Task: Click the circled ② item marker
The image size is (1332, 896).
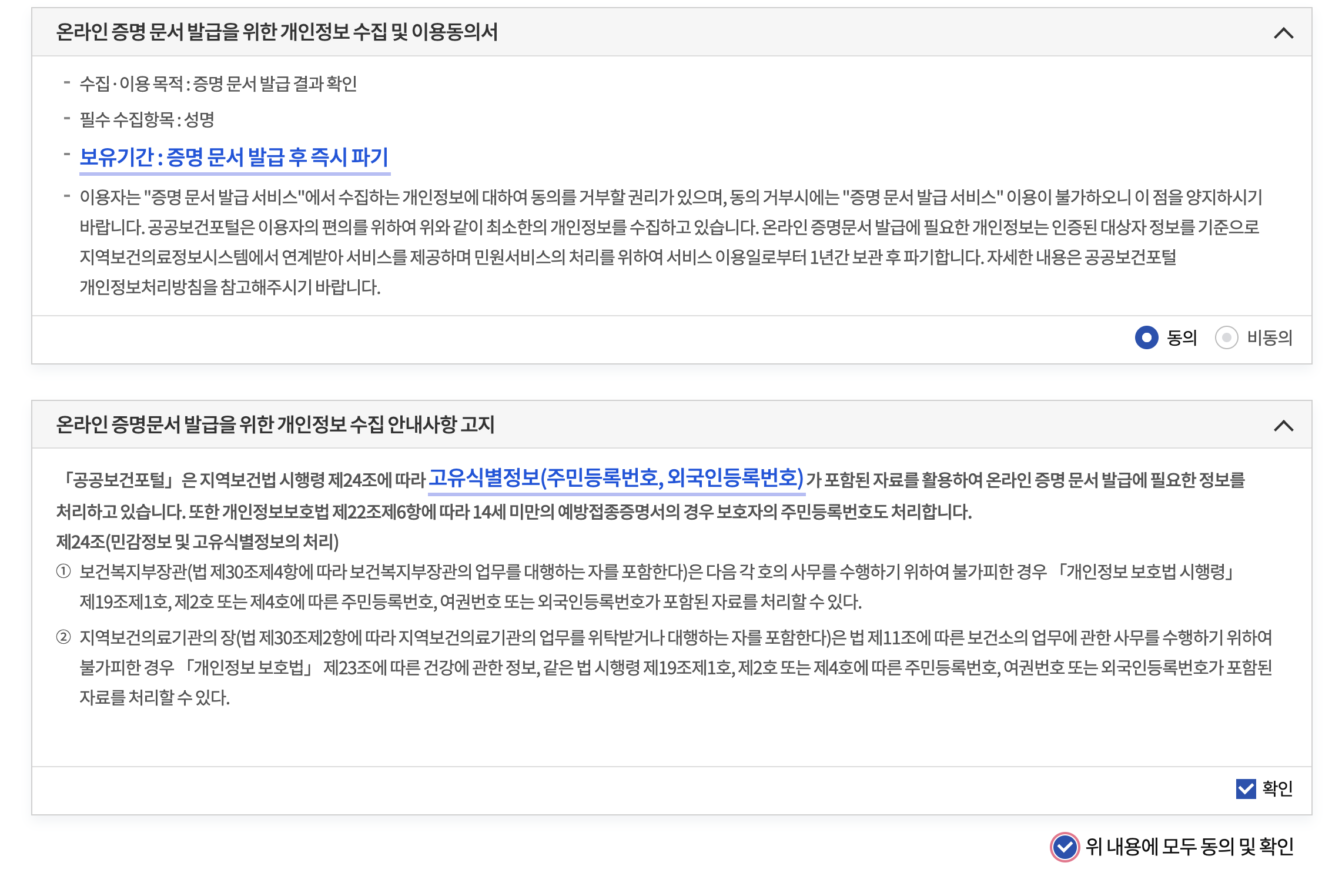Action: tap(63, 637)
